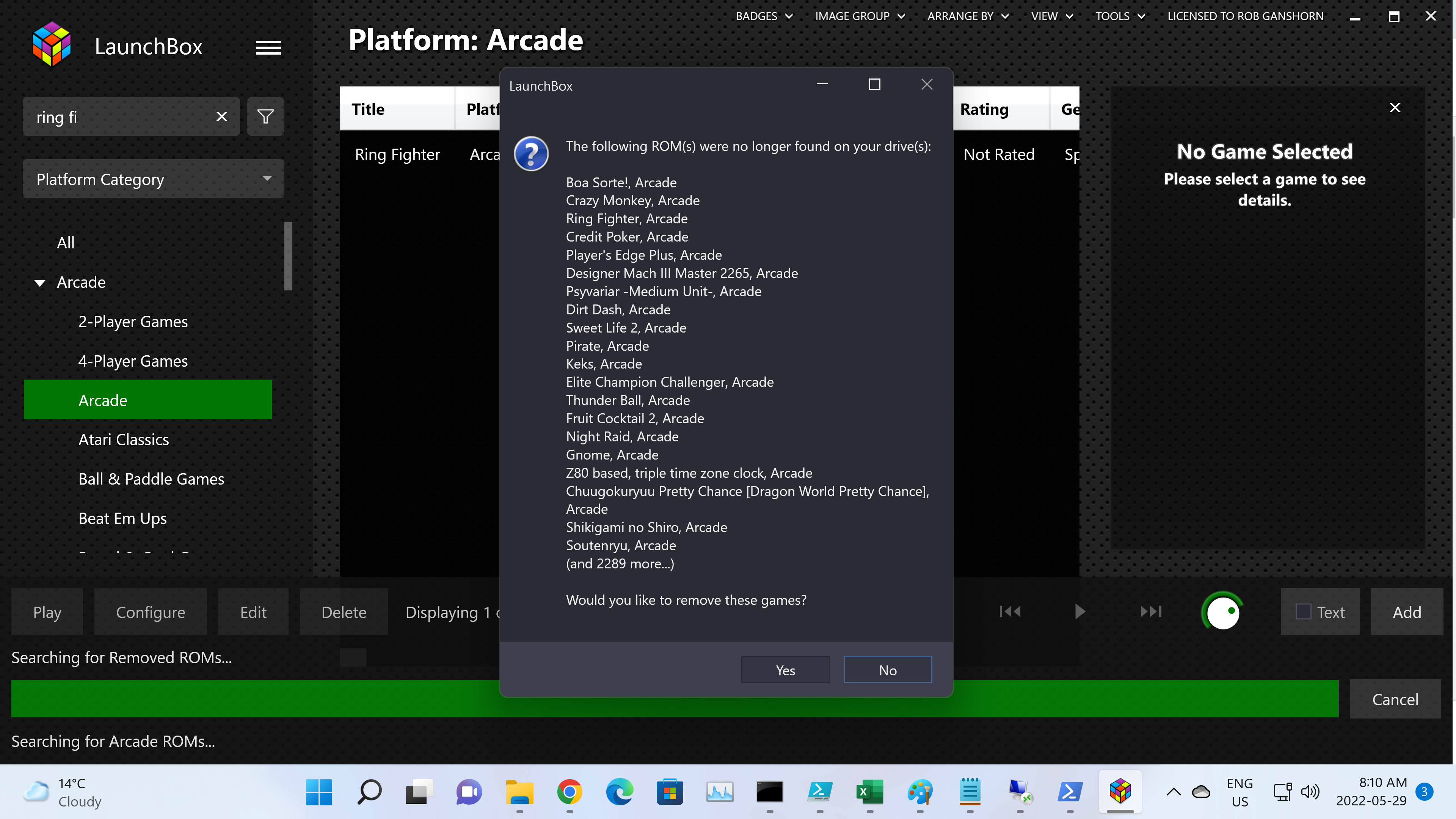Play the music track
The width and height of the screenshot is (1456, 819).
click(x=1079, y=612)
